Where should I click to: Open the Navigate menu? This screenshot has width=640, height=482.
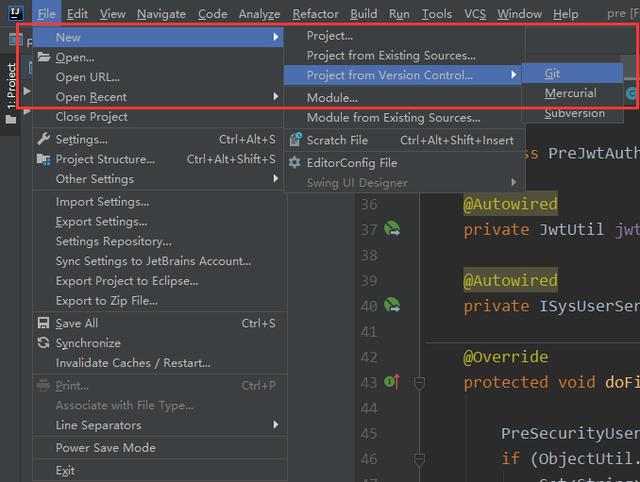[x=161, y=14]
